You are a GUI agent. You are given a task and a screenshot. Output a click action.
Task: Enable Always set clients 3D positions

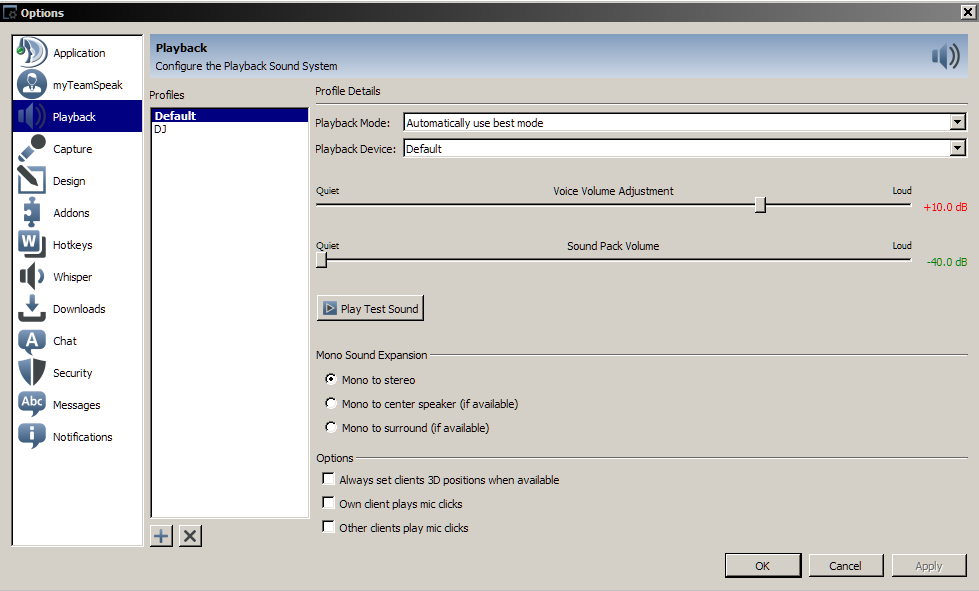328,479
